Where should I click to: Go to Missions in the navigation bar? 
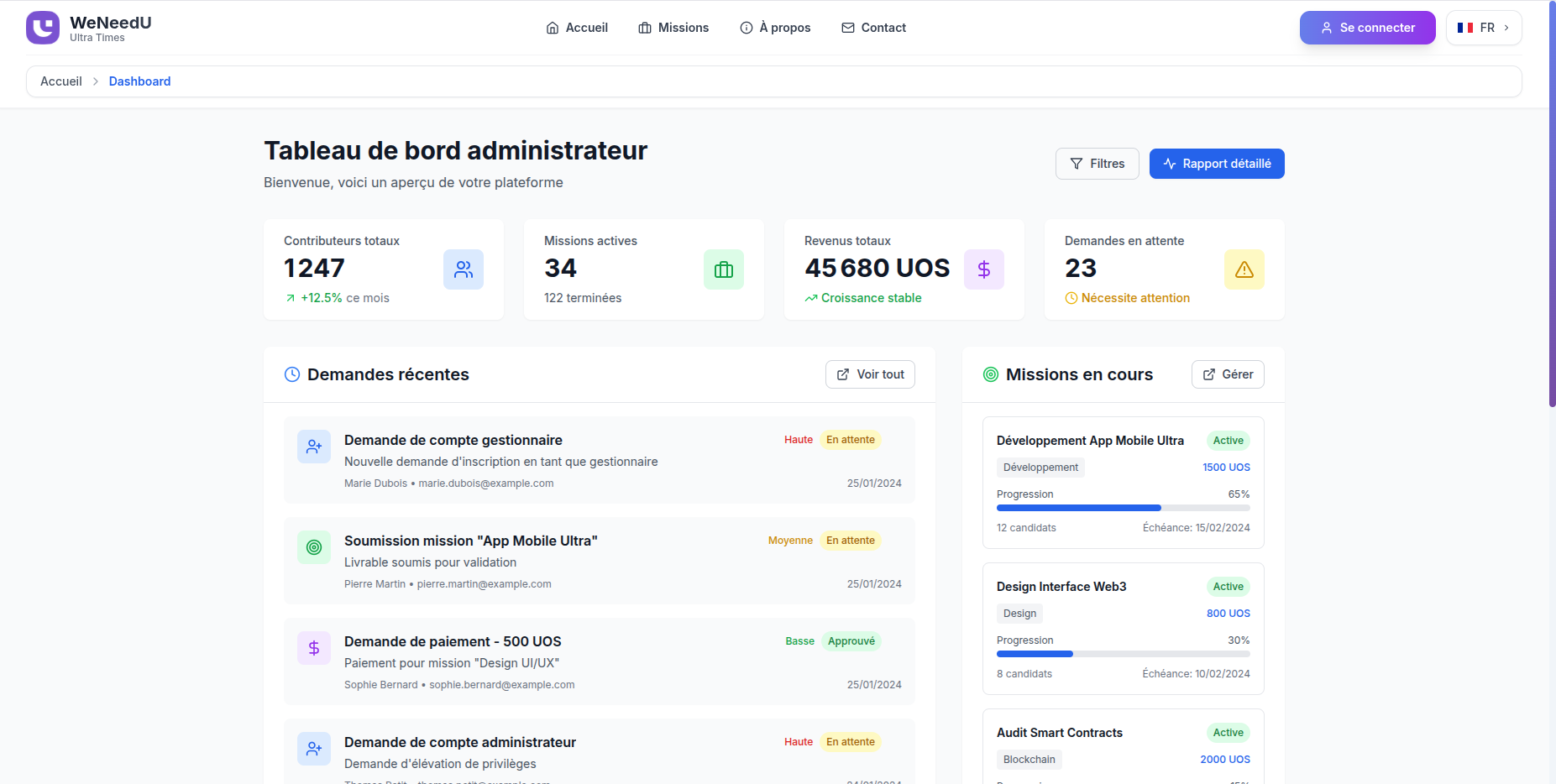point(673,28)
